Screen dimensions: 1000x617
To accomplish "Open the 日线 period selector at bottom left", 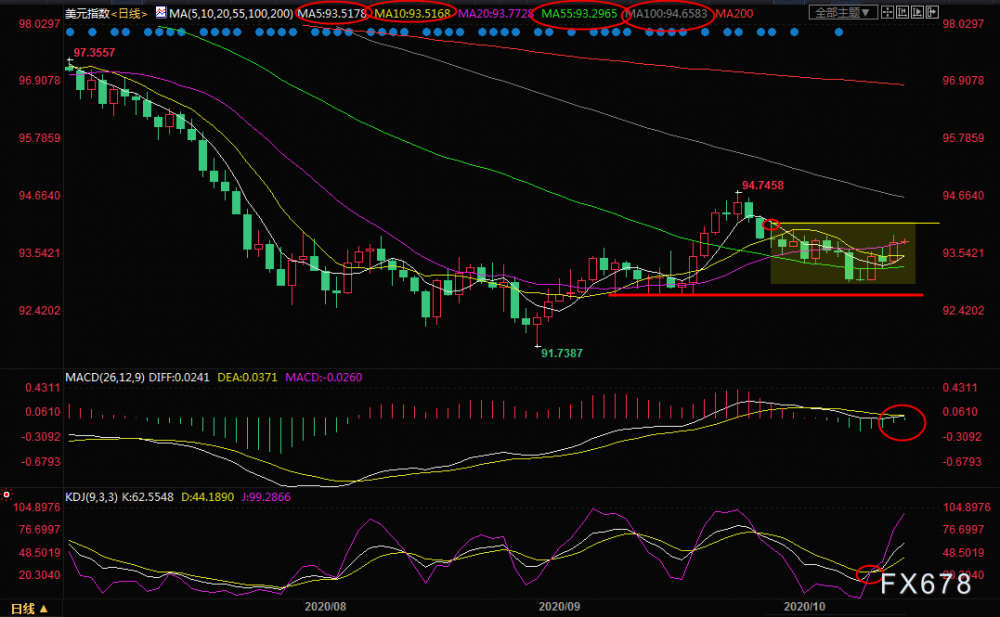I will tap(29, 609).
